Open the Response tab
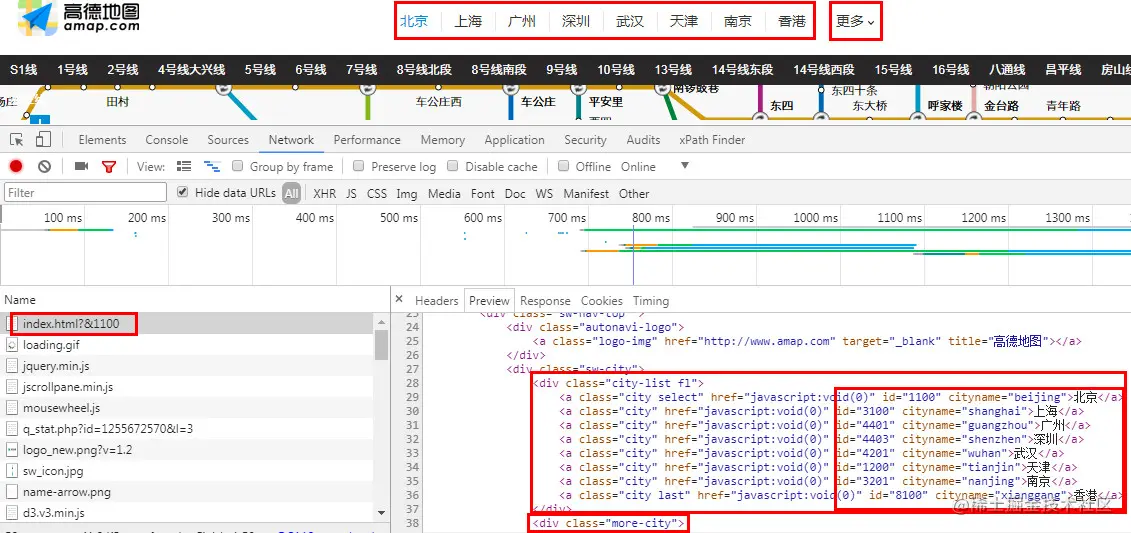 click(x=545, y=301)
